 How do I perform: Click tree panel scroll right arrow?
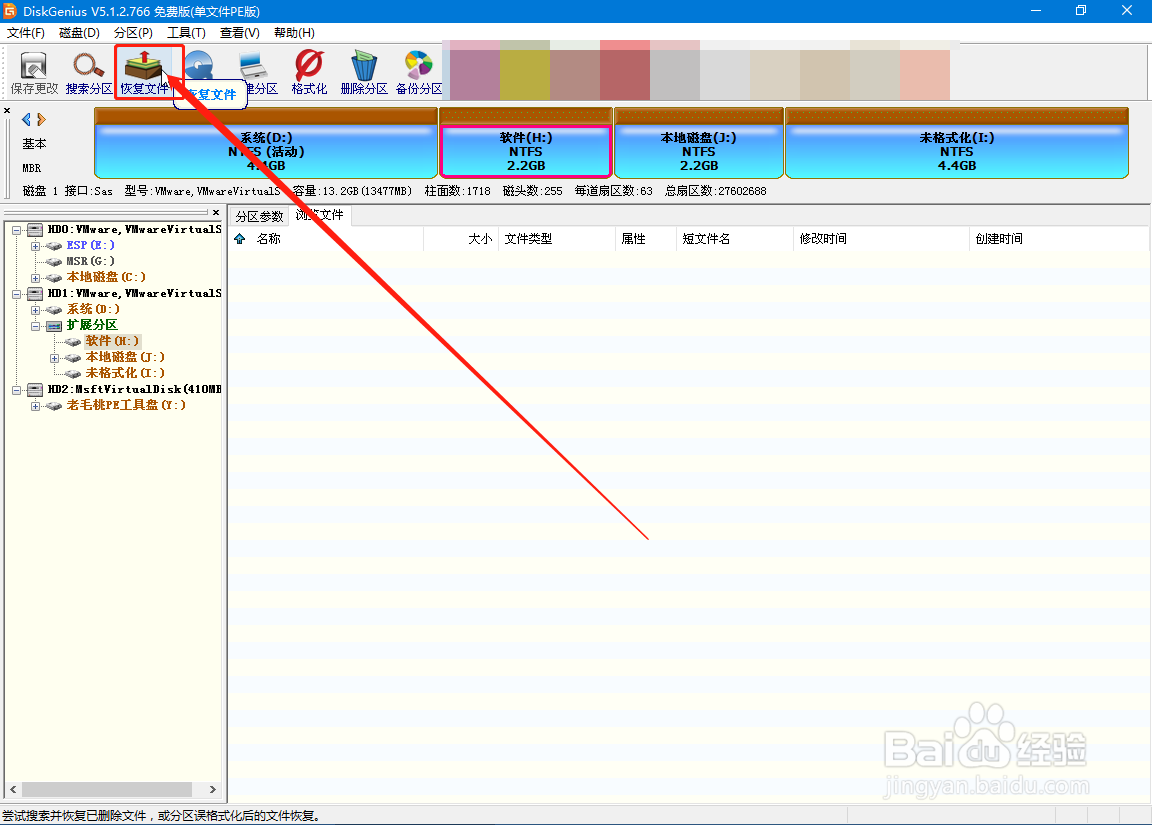212,789
